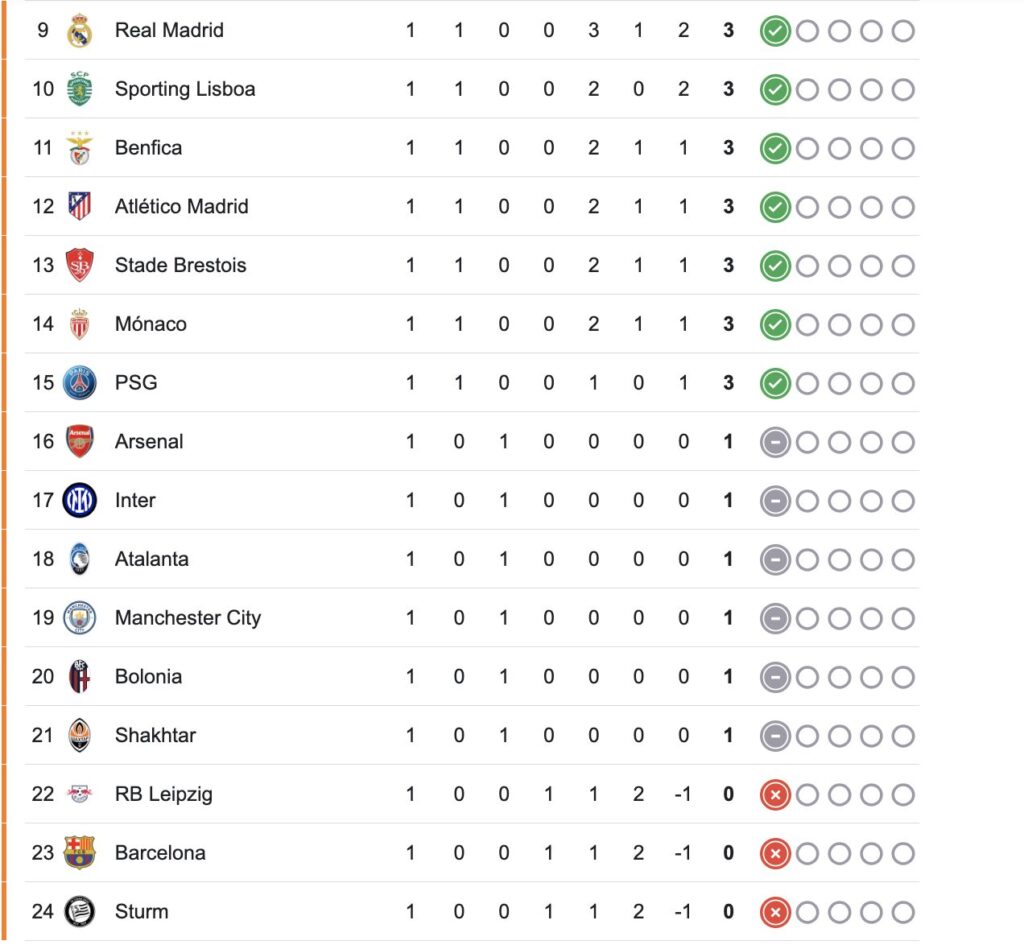
Task: Select the Shakhtar team row name
Action: [155, 735]
